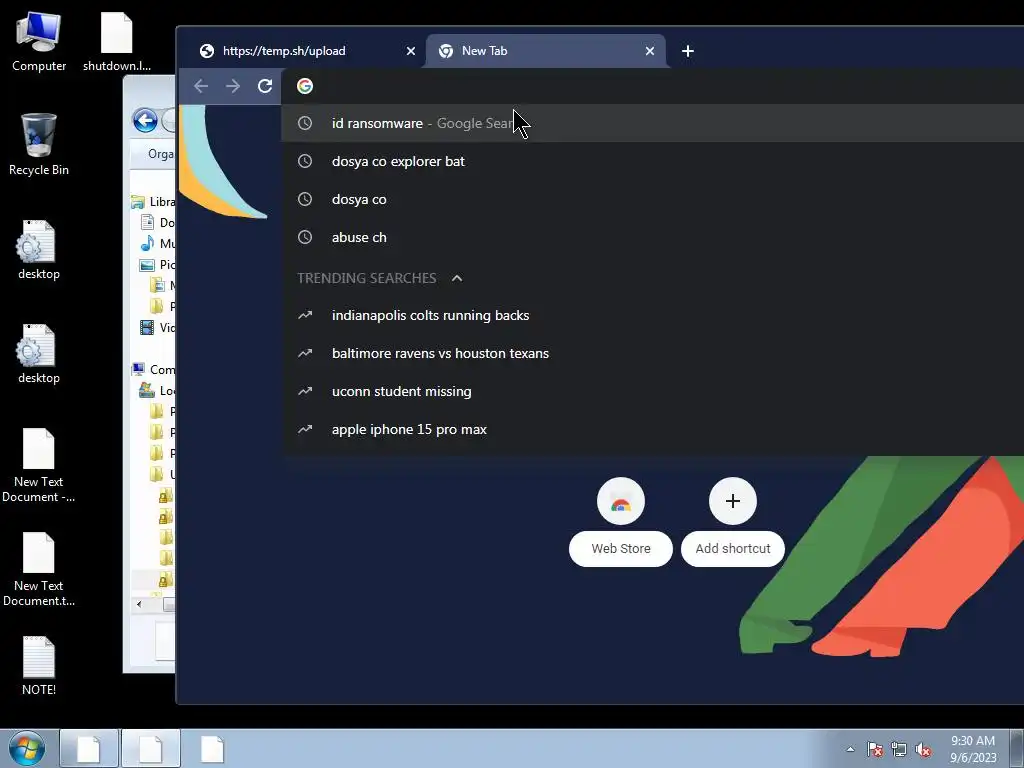
Task: Choose 'baltimore ravens vs houston texans' trend
Action: (x=652, y=353)
